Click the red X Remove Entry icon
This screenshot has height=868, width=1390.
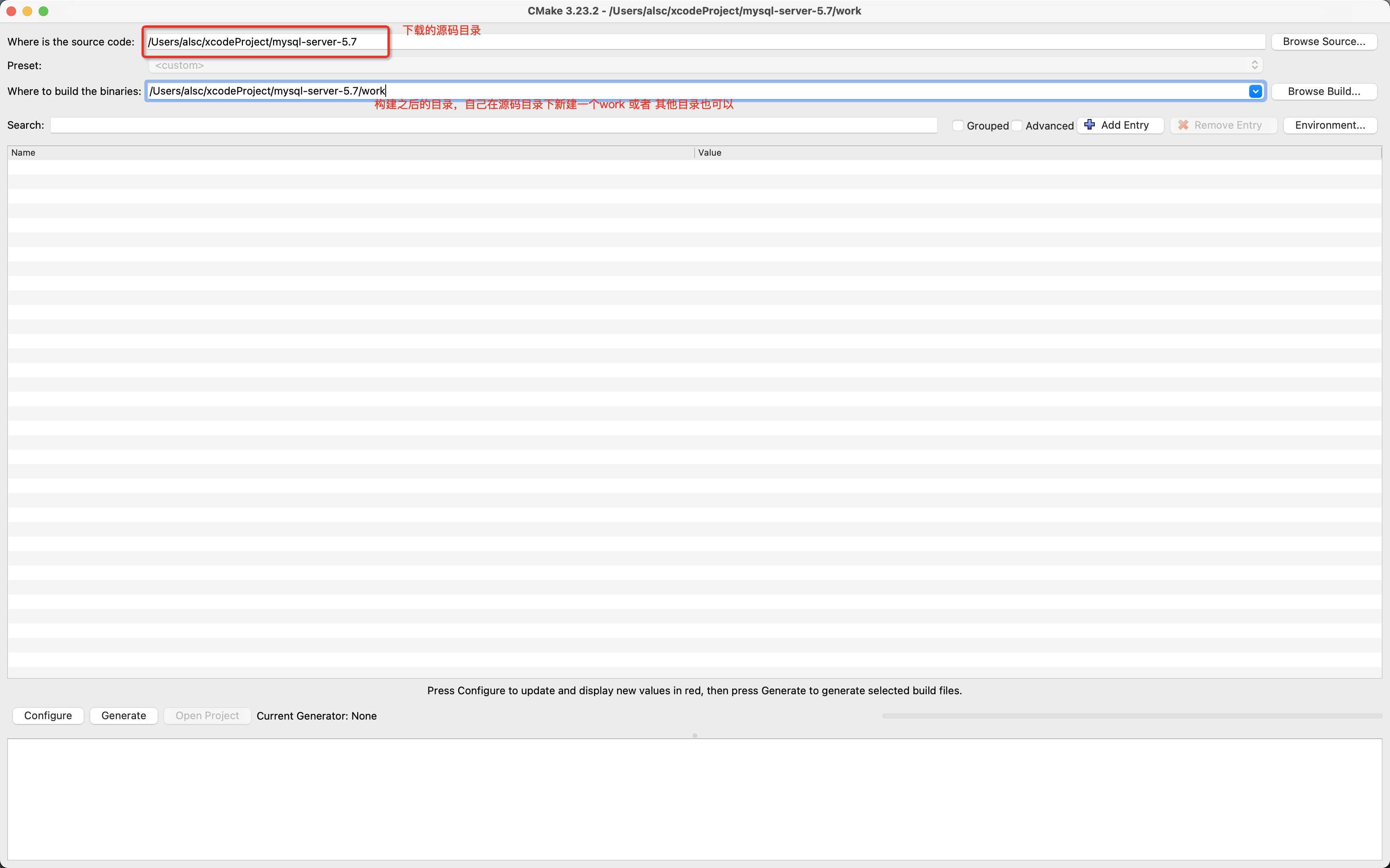(x=1183, y=125)
